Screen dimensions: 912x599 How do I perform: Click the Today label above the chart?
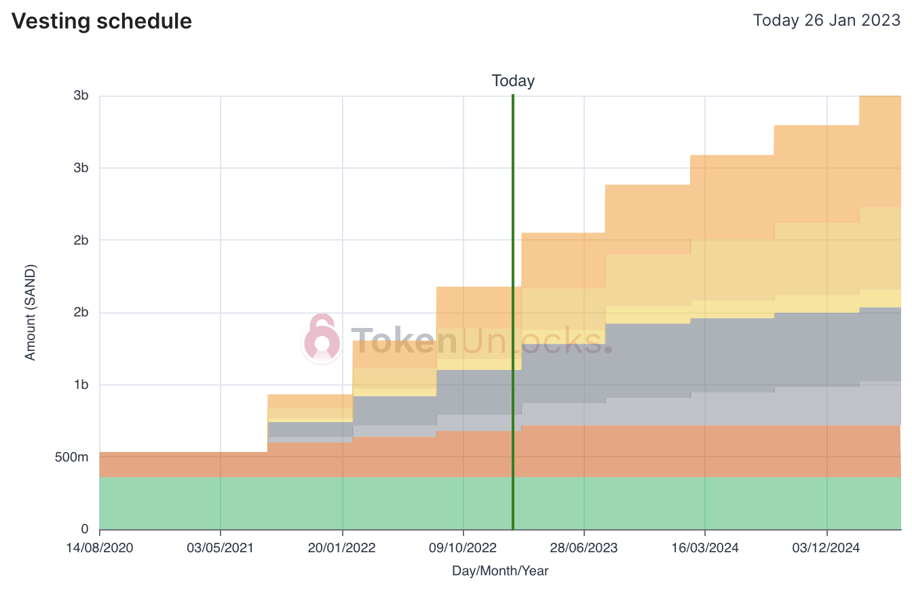click(x=513, y=81)
